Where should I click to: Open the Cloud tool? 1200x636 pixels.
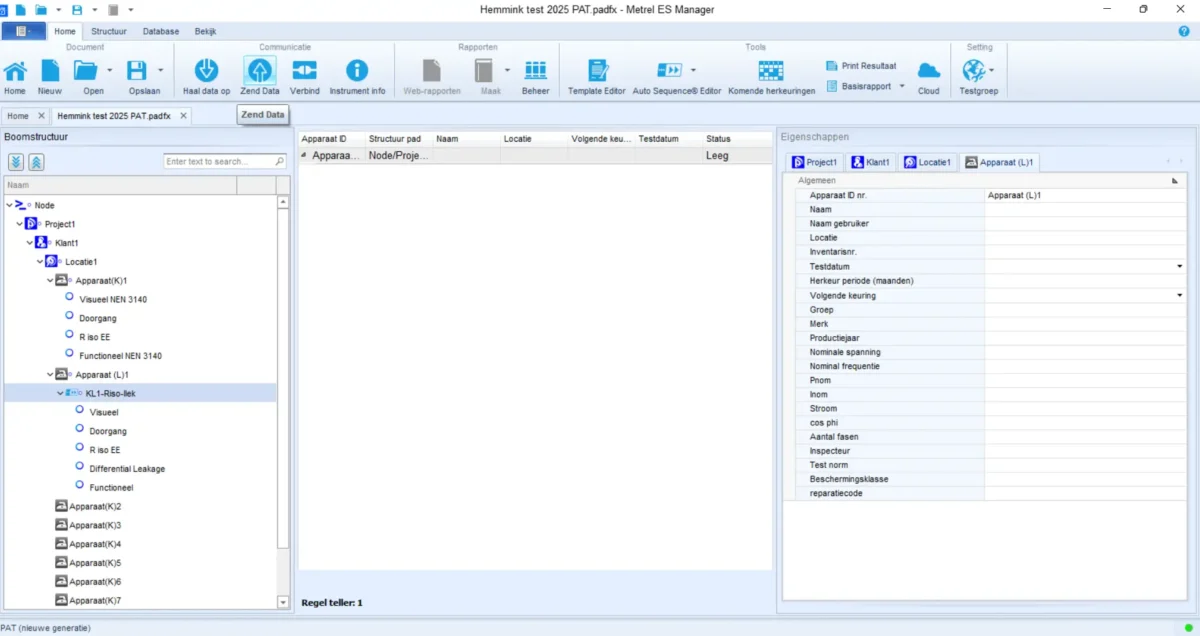(x=928, y=72)
